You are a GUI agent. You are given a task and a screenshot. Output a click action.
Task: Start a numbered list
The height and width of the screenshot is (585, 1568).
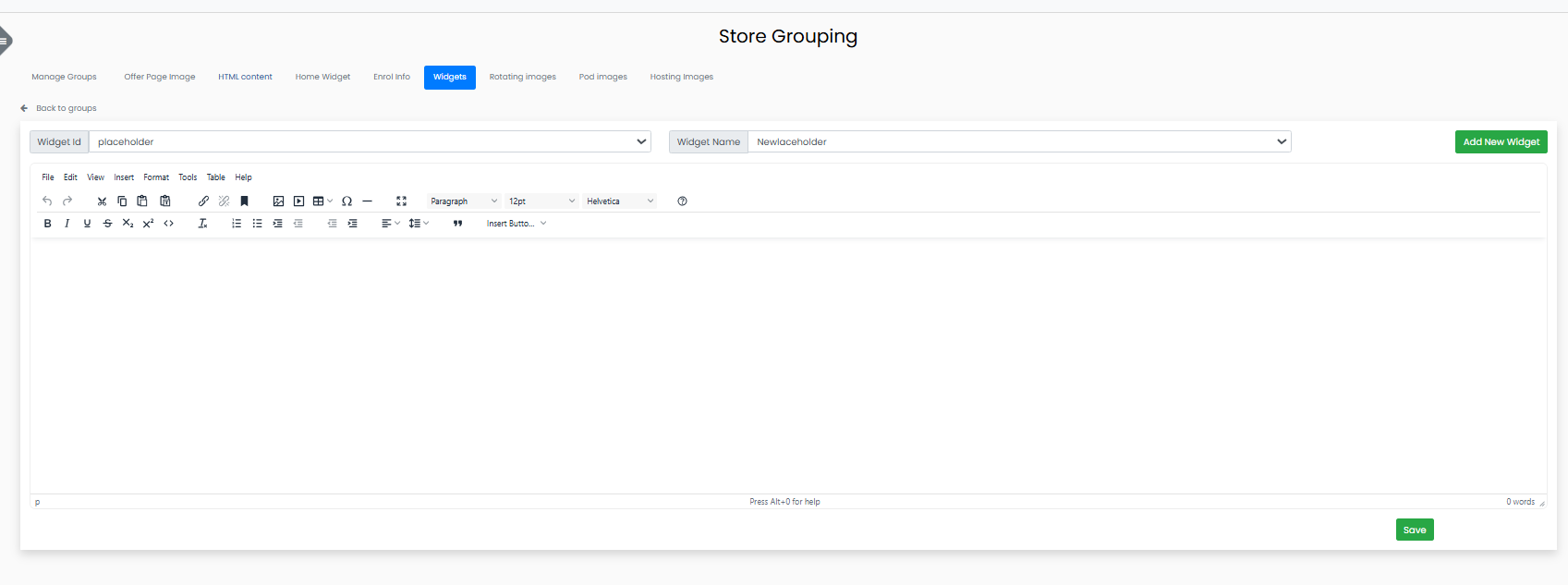tap(237, 224)
